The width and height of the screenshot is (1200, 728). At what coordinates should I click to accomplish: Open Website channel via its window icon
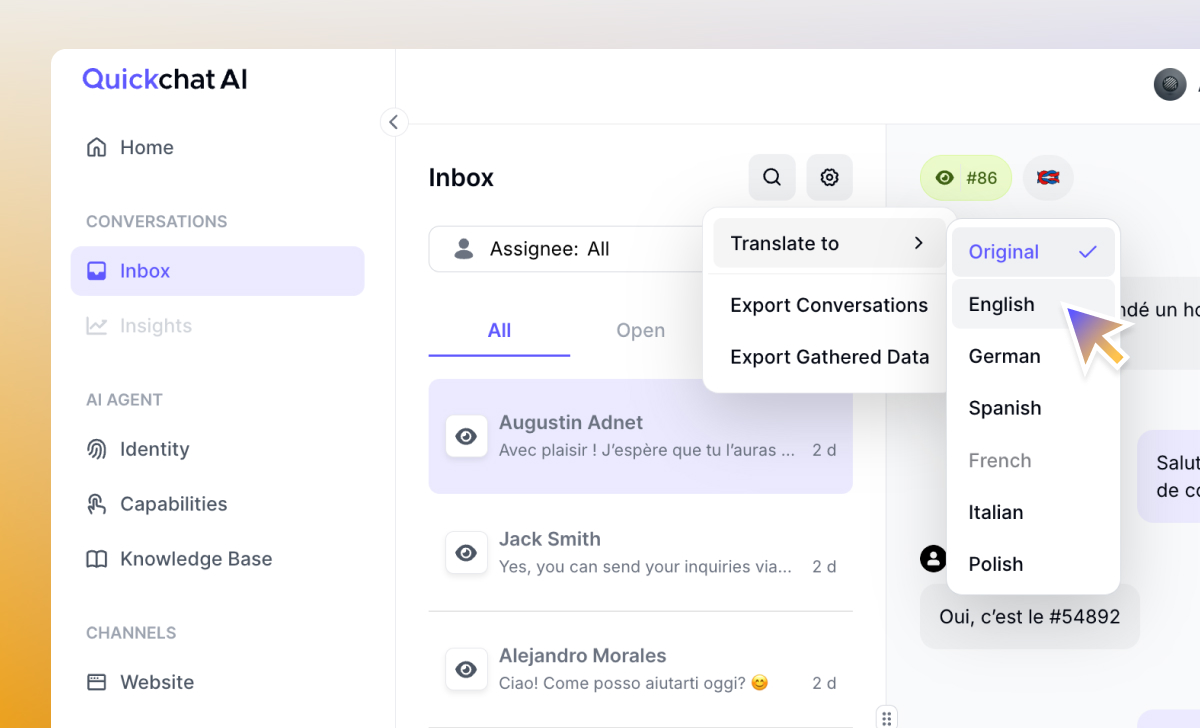[x=97, y=682]
